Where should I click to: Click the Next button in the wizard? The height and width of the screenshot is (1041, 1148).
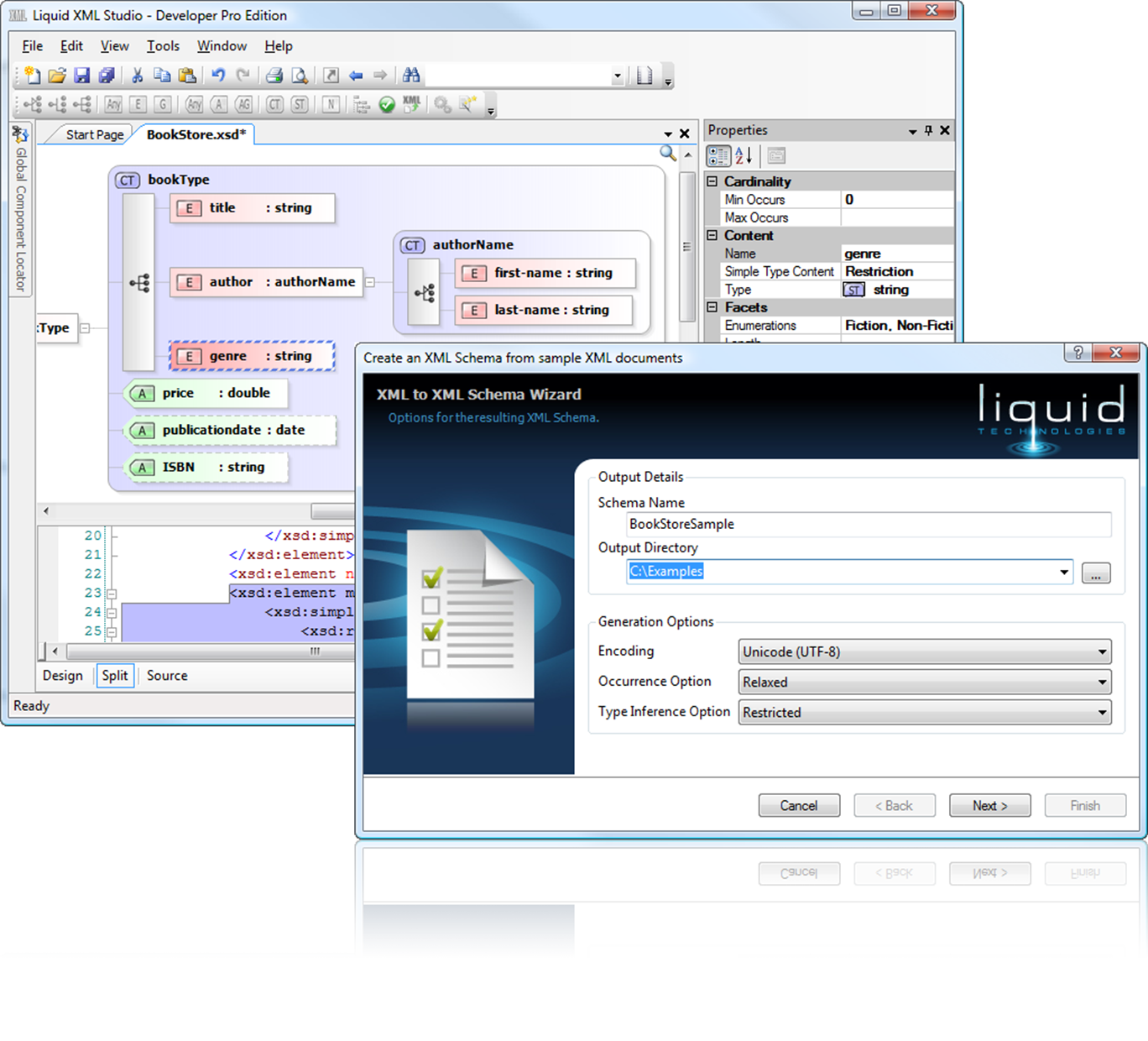990,806
